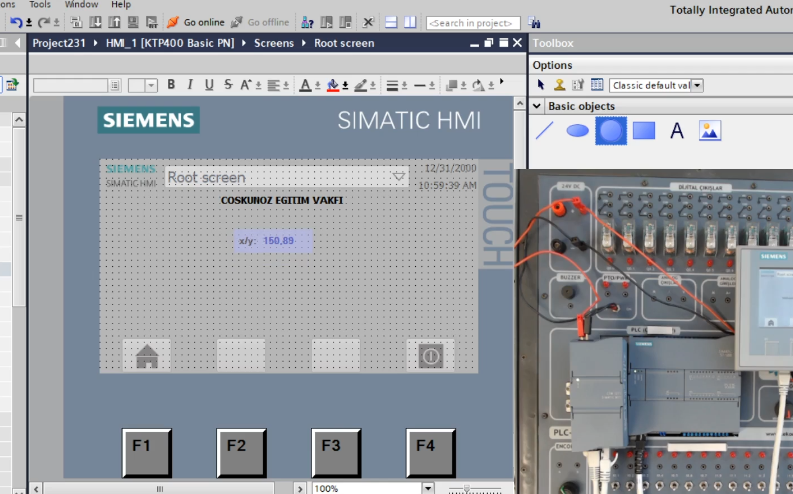Click the Redo arrow icon
The height and width of the screenshot is (494, 793).
point(44,23)
